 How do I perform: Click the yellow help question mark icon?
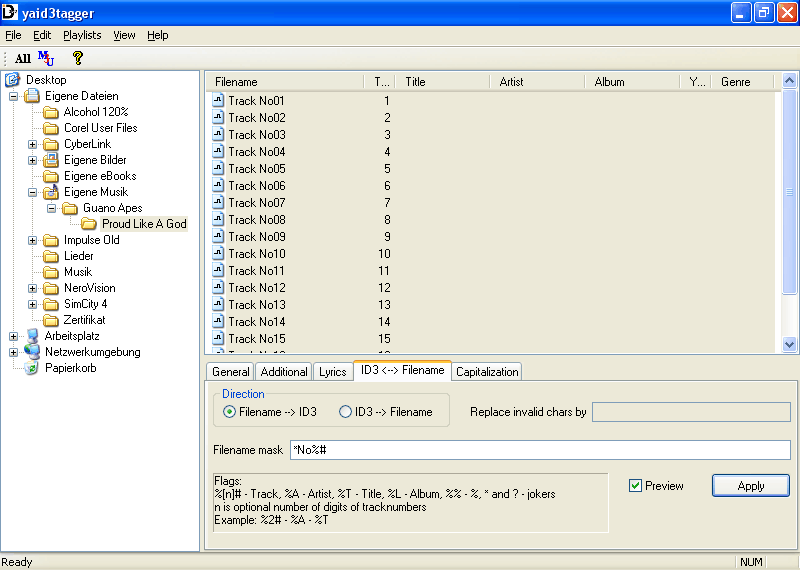click(x=77, y=58)
